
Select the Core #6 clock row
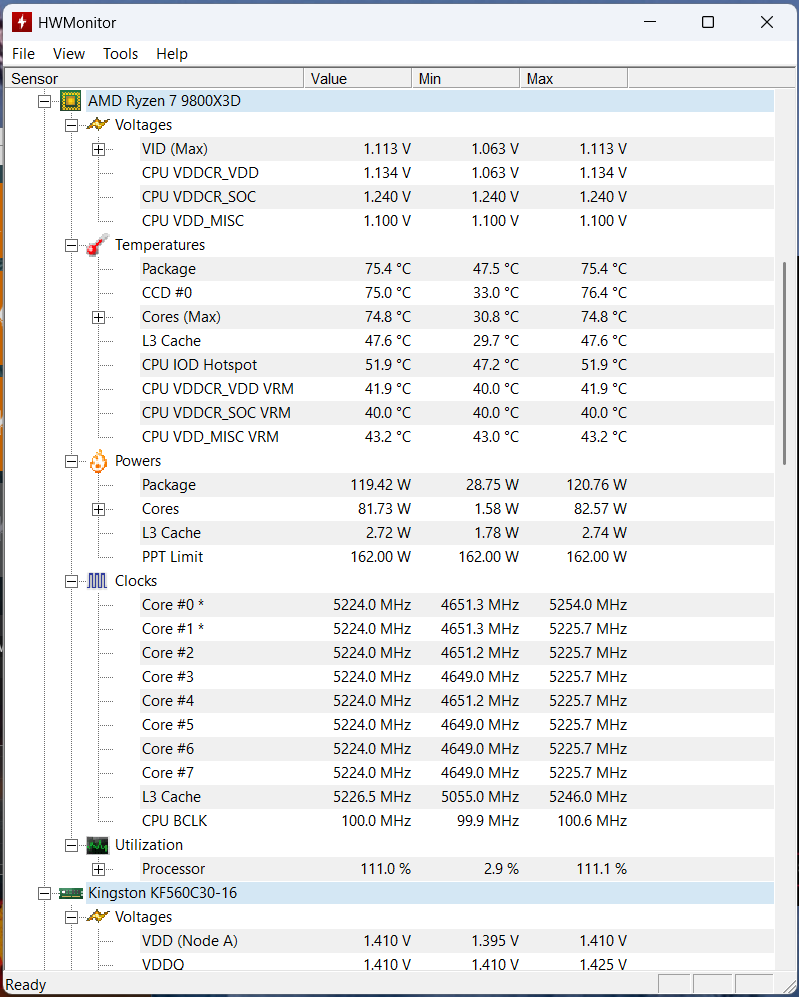click(x=456, y=749)
